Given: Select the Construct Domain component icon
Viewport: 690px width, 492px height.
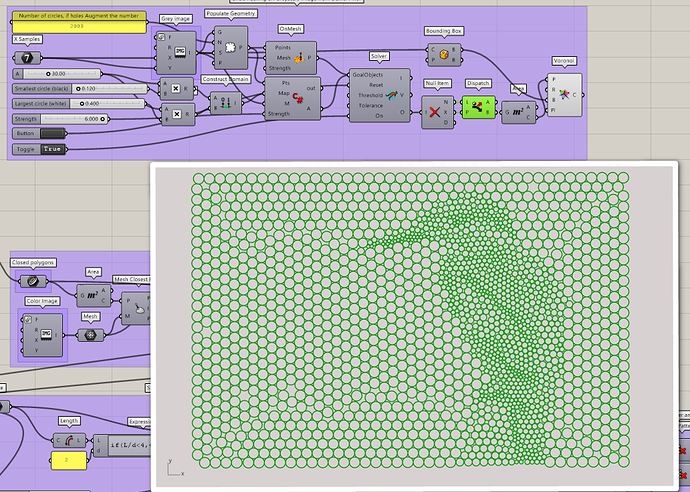Looking at the screenshot, I should tap(226, 103).
